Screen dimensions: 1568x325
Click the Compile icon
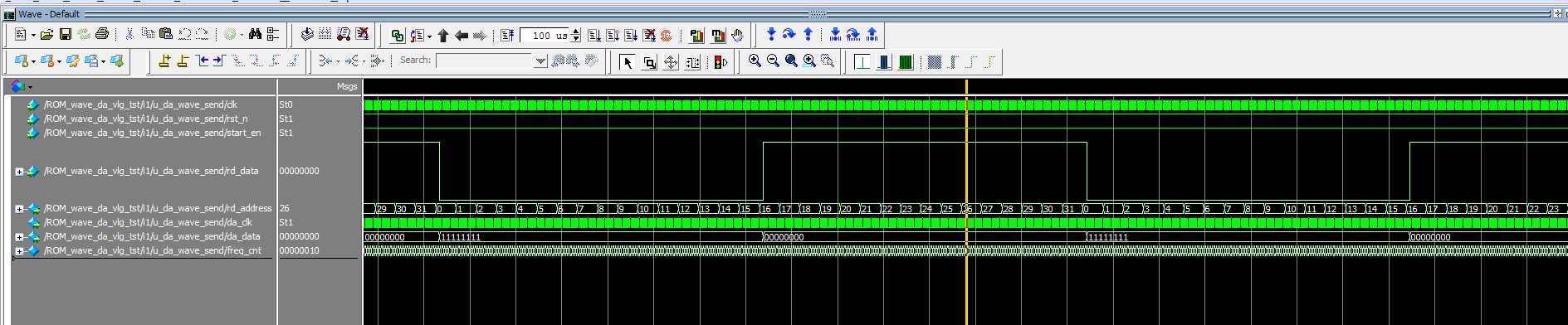point(307,35)
